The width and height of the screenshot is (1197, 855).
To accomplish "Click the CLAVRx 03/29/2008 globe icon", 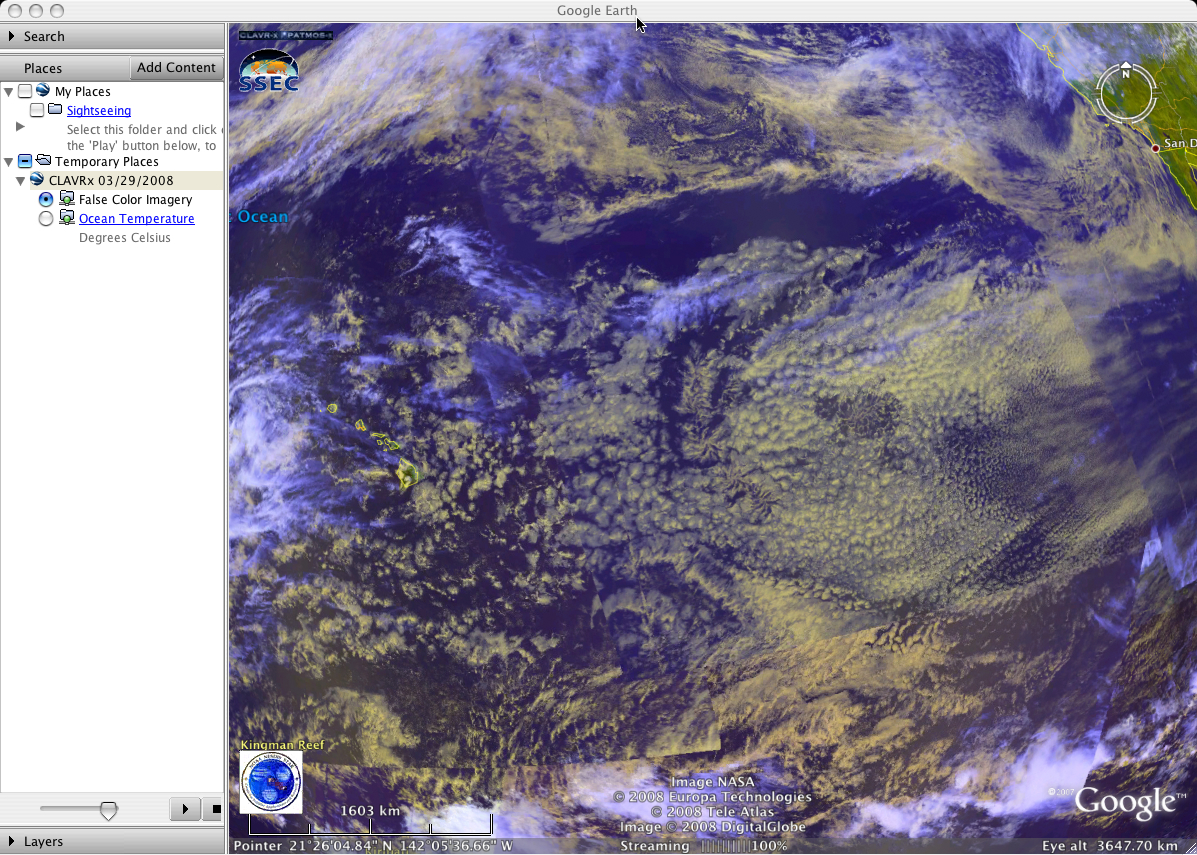I will pyautogui.click(x=37, y=179).
